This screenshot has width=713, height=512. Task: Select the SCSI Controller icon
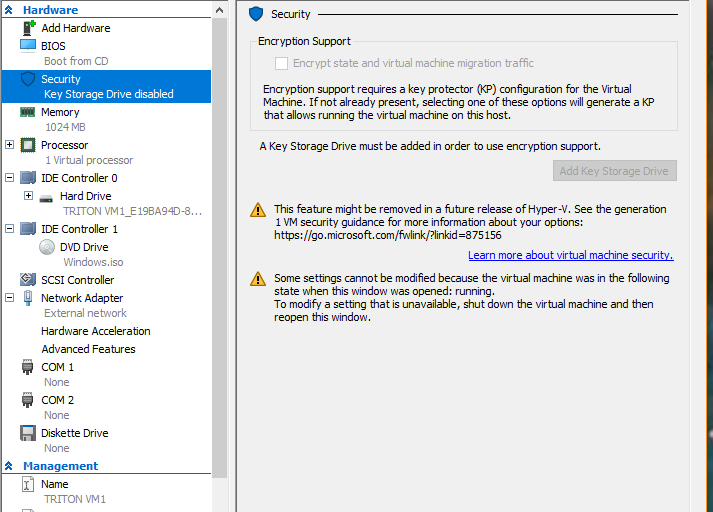point(28,279)
